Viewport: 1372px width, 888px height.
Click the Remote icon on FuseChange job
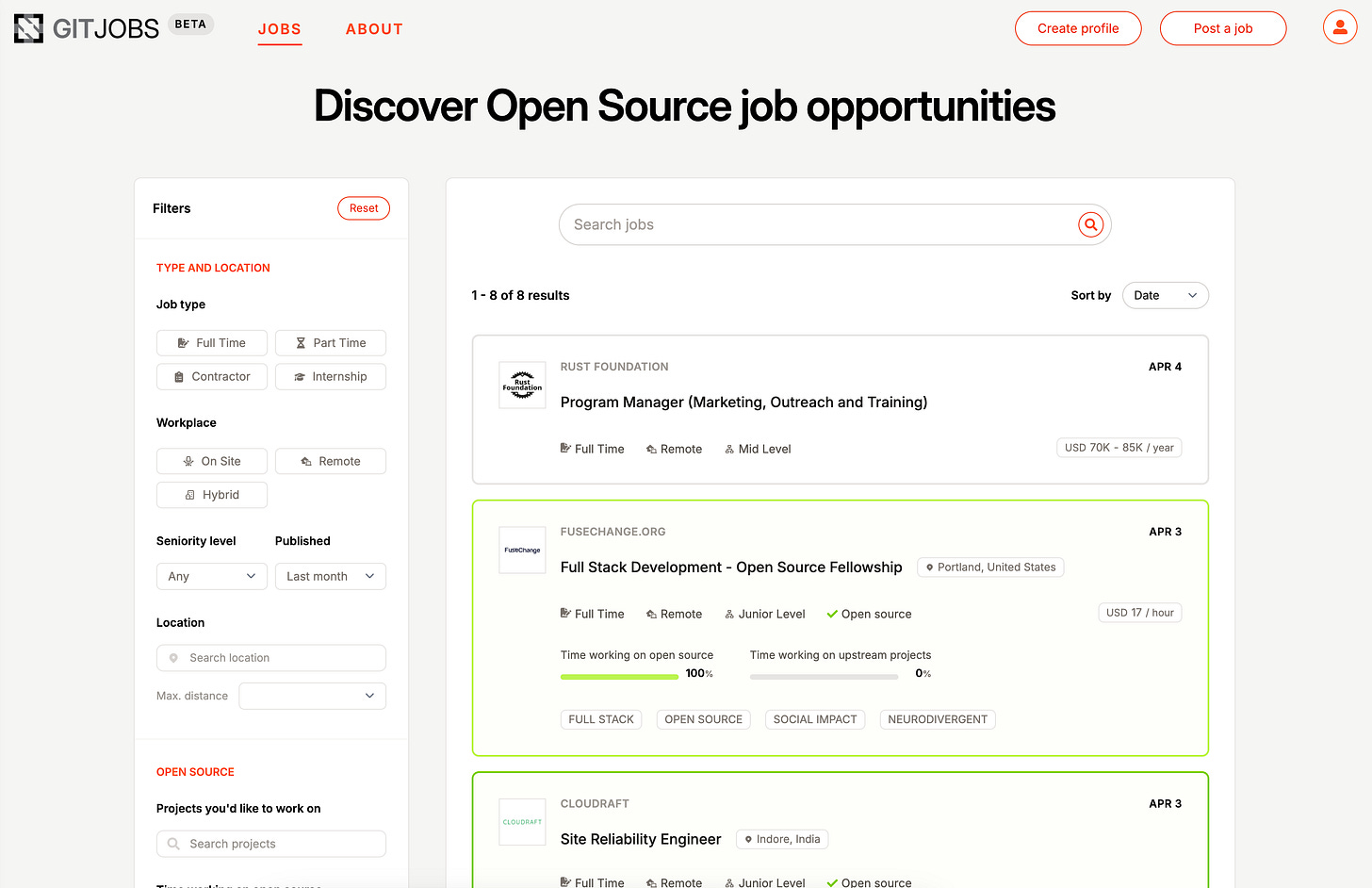(x=651, y=615)
